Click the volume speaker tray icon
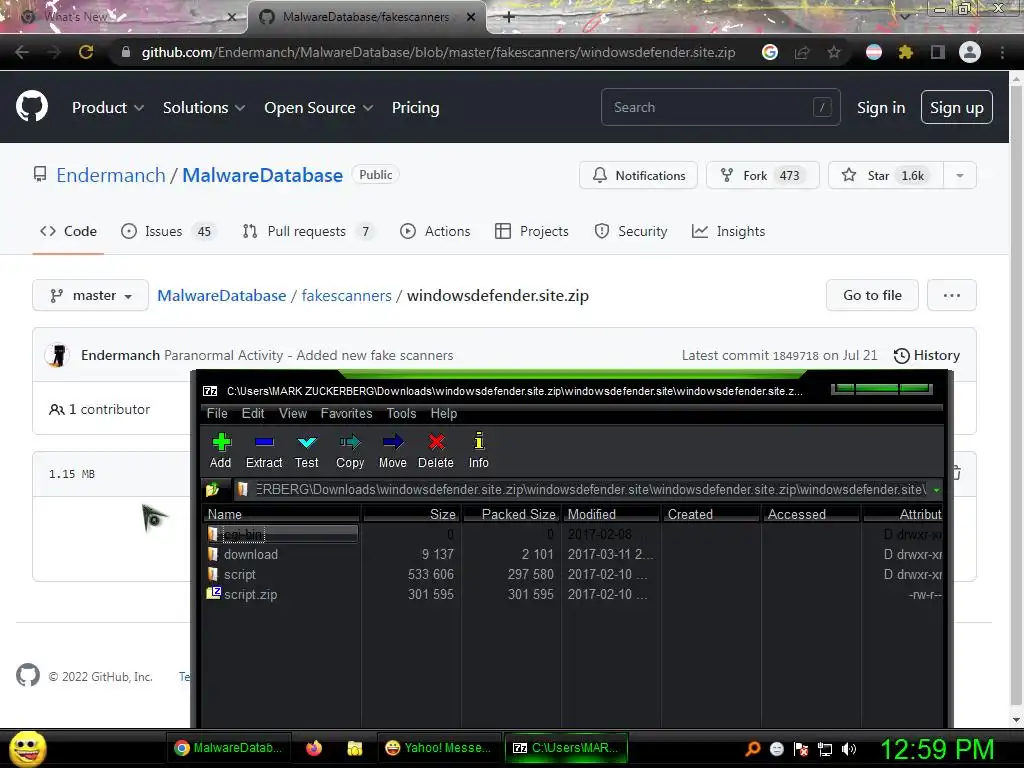This screenshot has height=768, width=1024. (849, 749)
